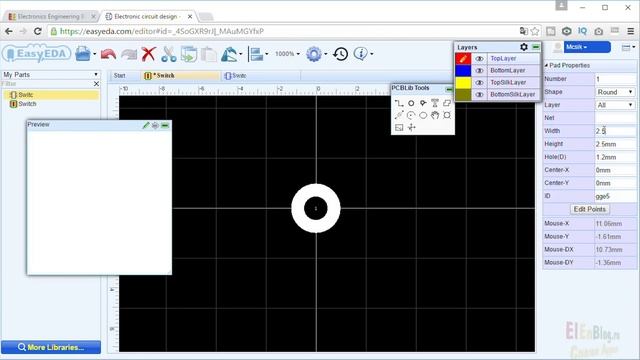Click the yellow TopSilkLayer color swatch
This screenshot has height=360, width=640.
pos(463,82)
